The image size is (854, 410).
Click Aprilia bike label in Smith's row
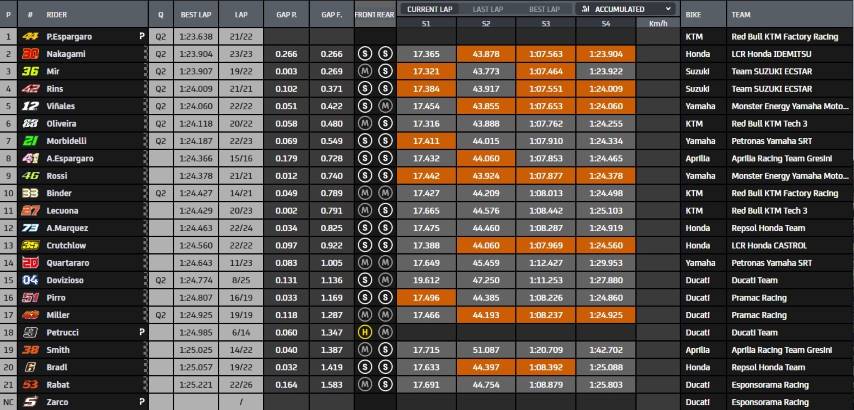[697, 350]
